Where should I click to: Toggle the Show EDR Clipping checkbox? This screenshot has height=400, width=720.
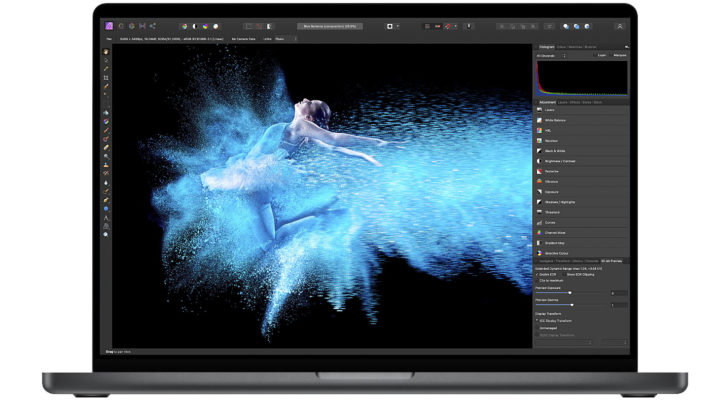(564, 274)
